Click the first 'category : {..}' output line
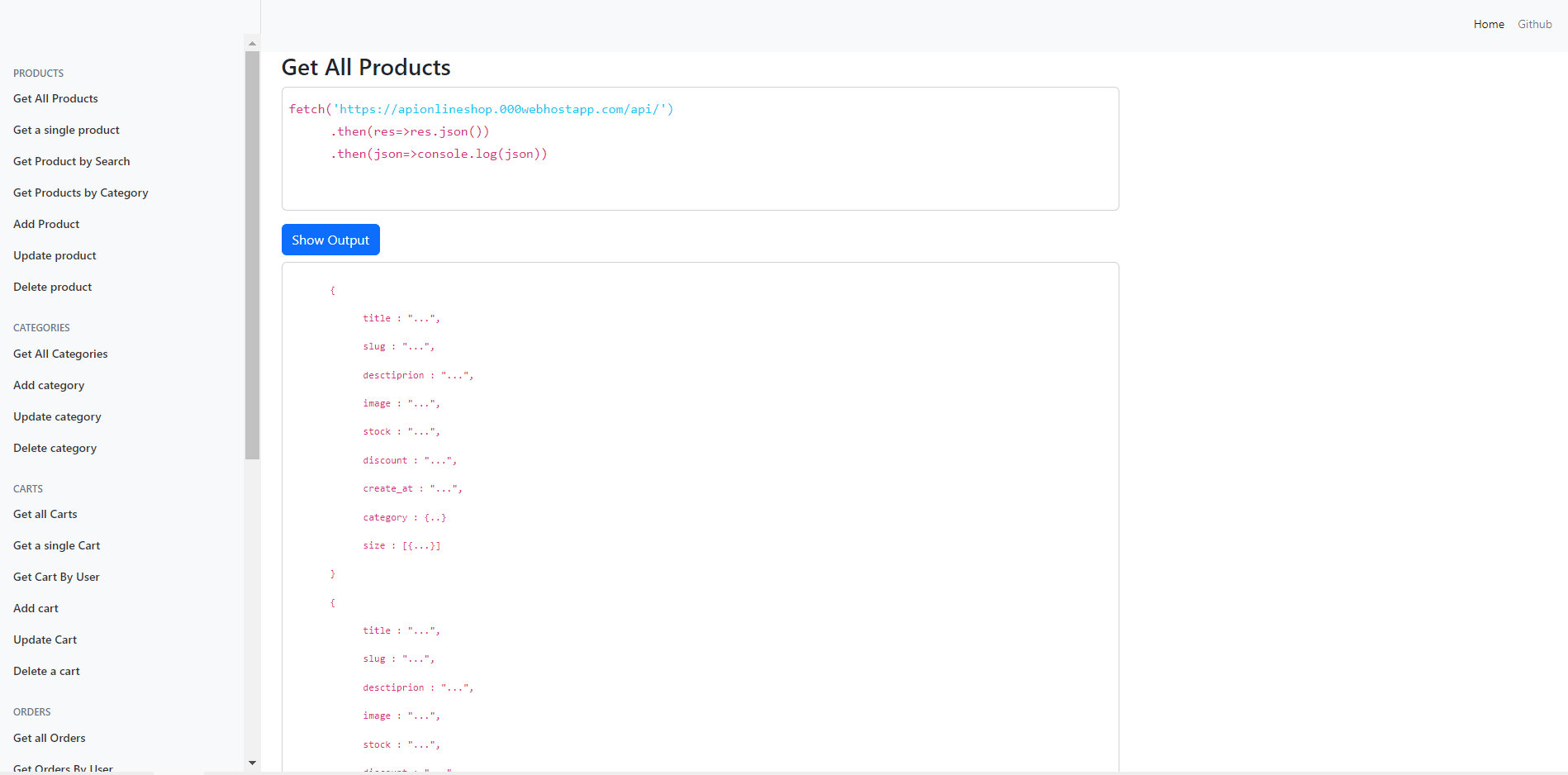The image size is (1568, 775). [x=404, y=517]
